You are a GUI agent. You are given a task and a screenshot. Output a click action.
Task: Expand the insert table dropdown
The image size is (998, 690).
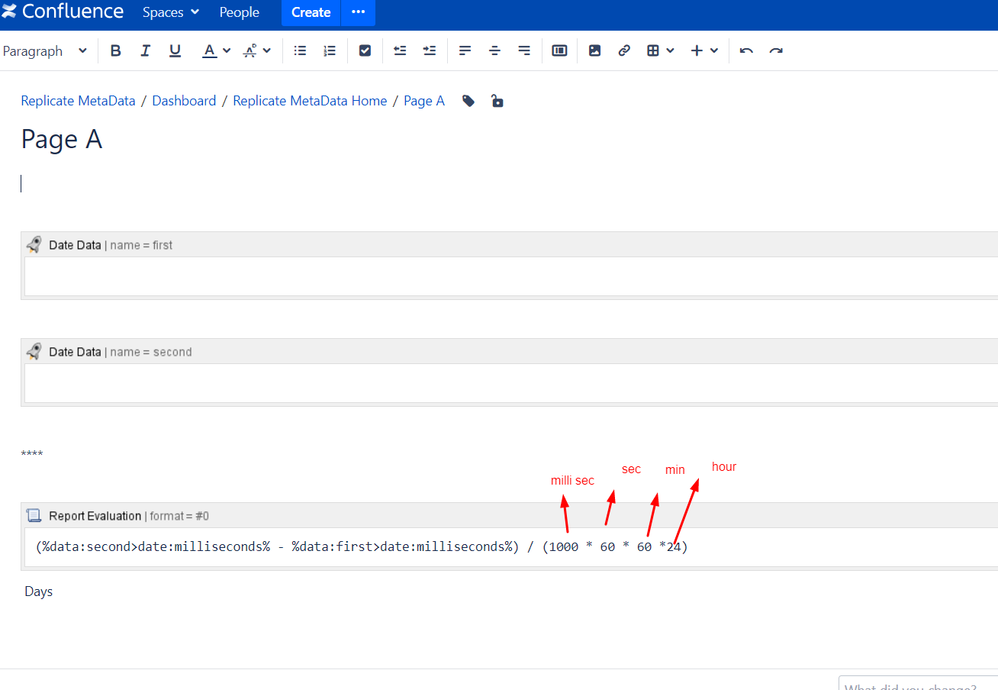pyautogui.click(x=670, y=51)
